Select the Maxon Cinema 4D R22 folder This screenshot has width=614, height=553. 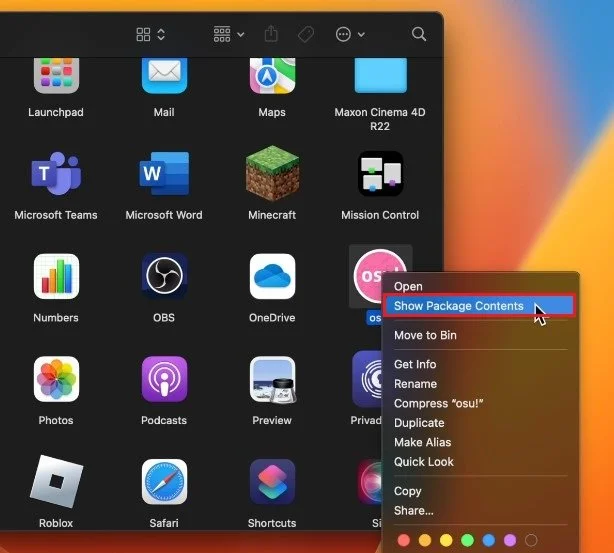click(x=380, y=75)
